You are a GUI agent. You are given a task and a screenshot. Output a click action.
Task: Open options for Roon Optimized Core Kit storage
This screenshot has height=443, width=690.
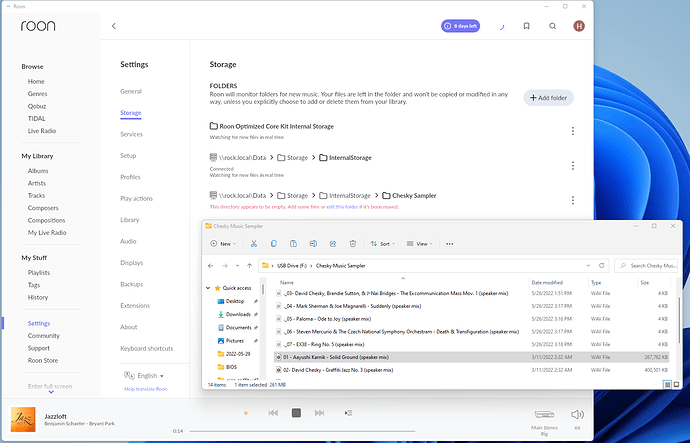coord(572,131)
